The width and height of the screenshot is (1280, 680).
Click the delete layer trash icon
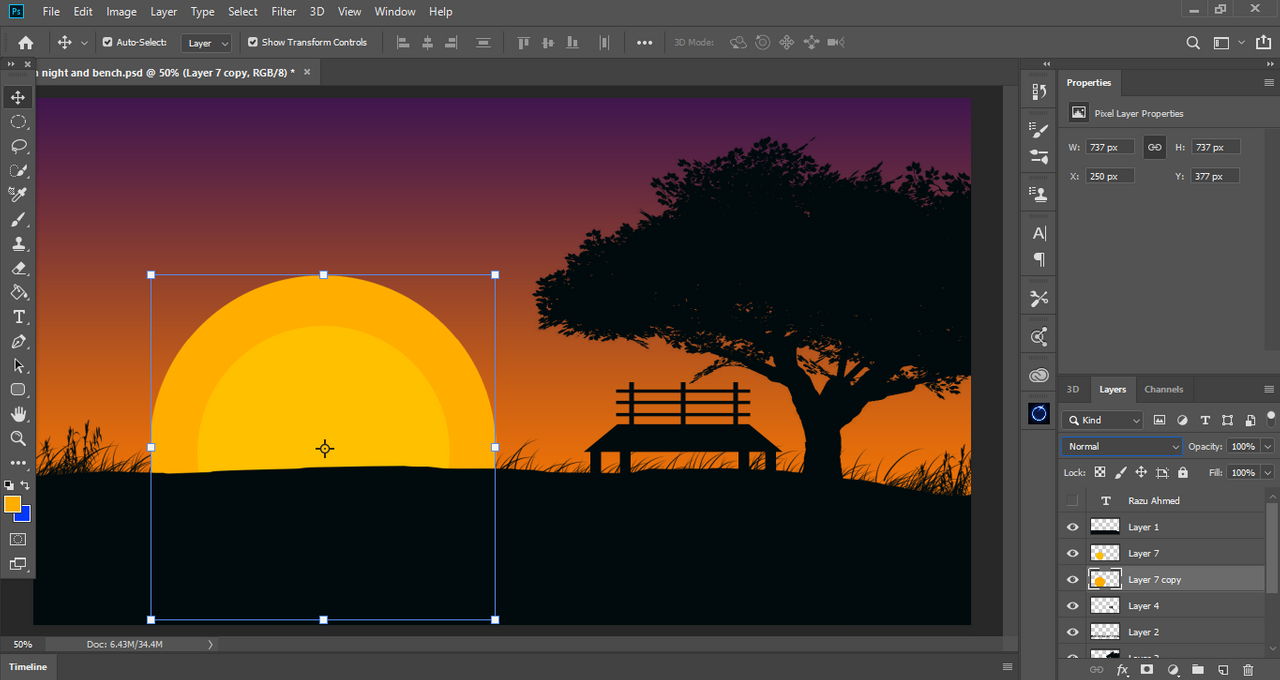coord(1248,670)
